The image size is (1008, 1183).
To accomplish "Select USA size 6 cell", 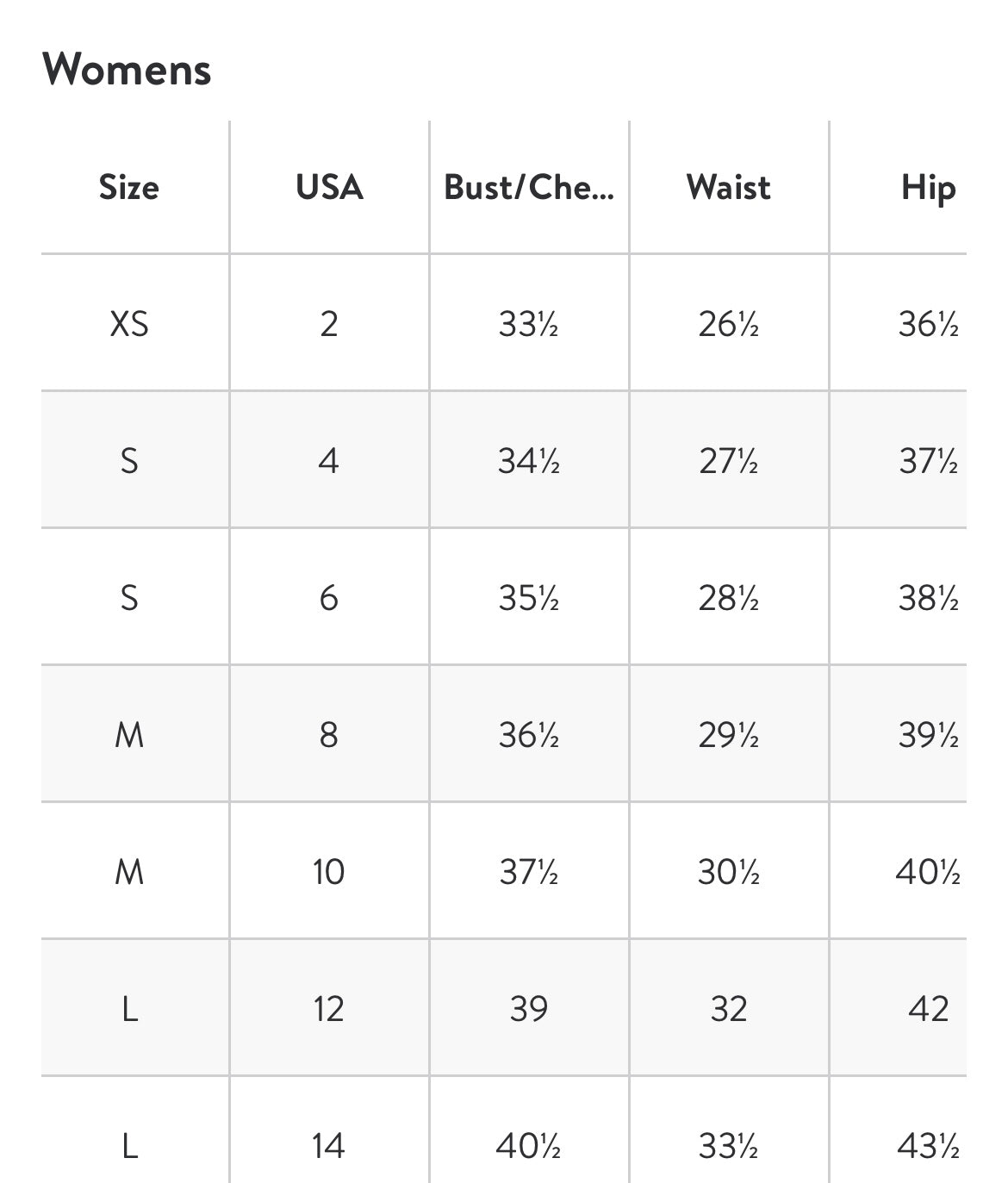I will 329,598.
